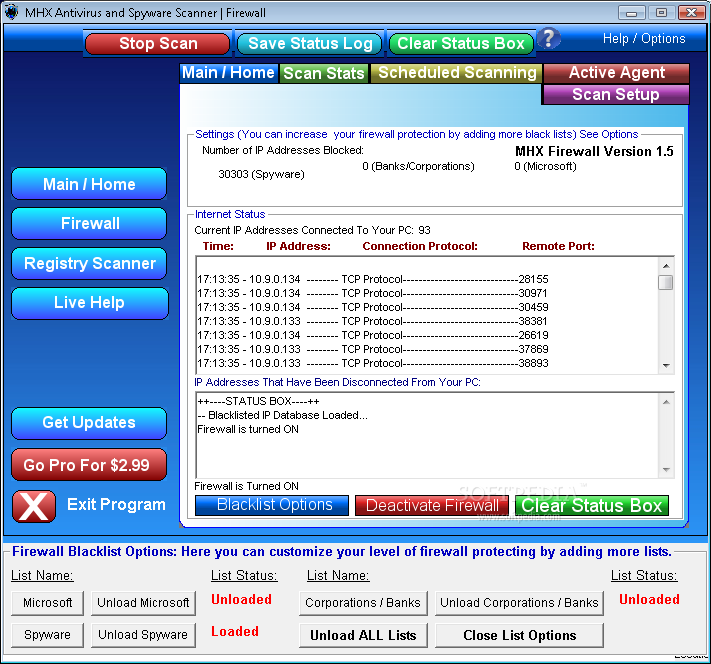The width and height of the screenshot is (711, 664).
Task: Click the Unloaded status for Corporations / Banks
Action: click(649, 600)
